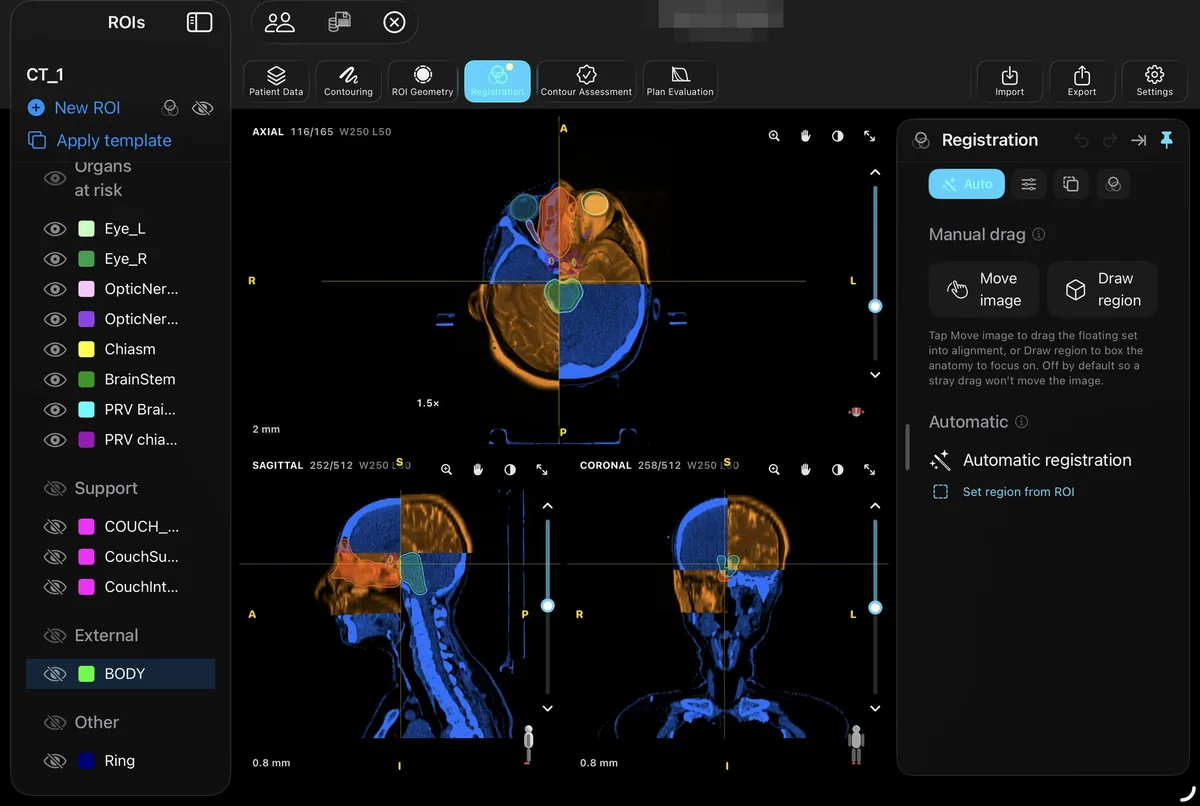Click the axial view zoom magnifier icon
Viewport: 1200px width, 806px height.
(774, 136)
